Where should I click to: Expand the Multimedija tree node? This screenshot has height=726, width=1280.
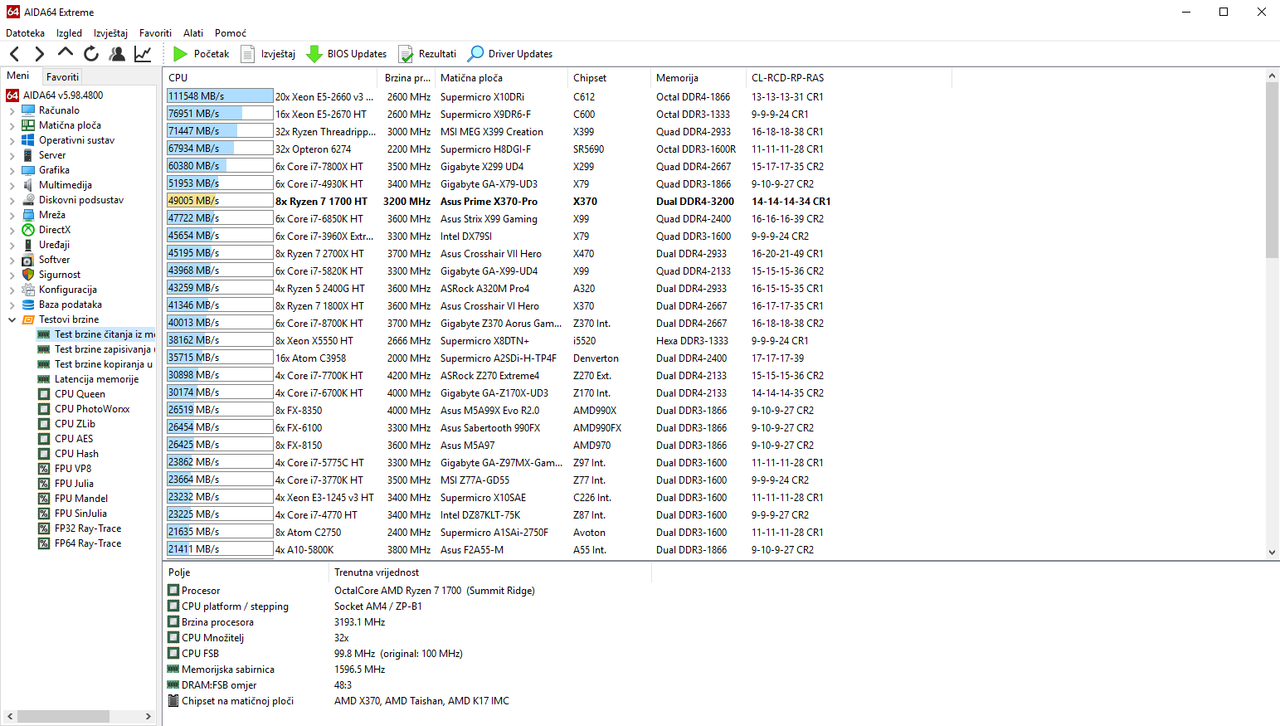click(12, 185)
